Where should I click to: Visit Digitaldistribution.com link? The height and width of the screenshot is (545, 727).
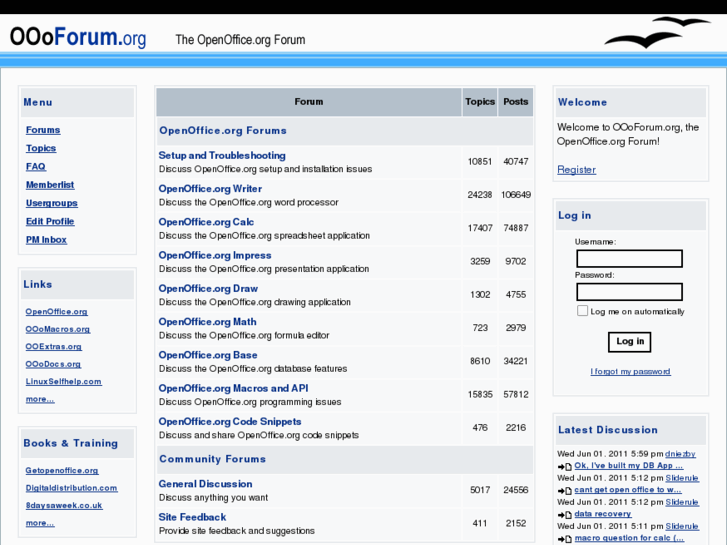point(71,488)
